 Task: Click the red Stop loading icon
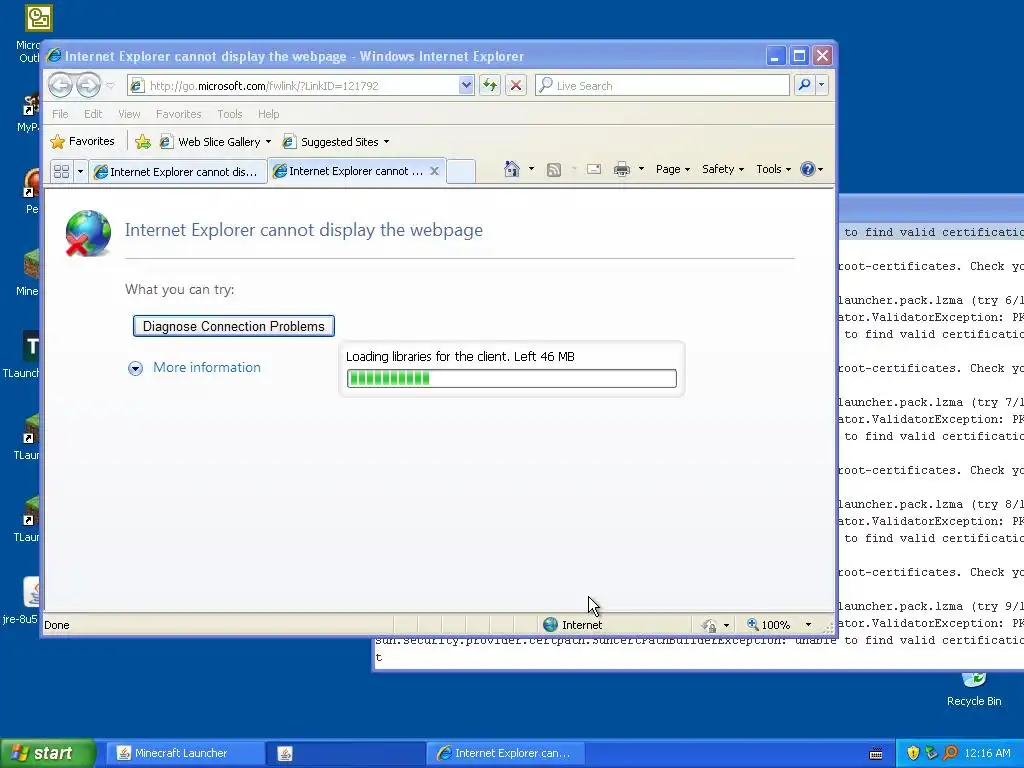coord(516,86)
